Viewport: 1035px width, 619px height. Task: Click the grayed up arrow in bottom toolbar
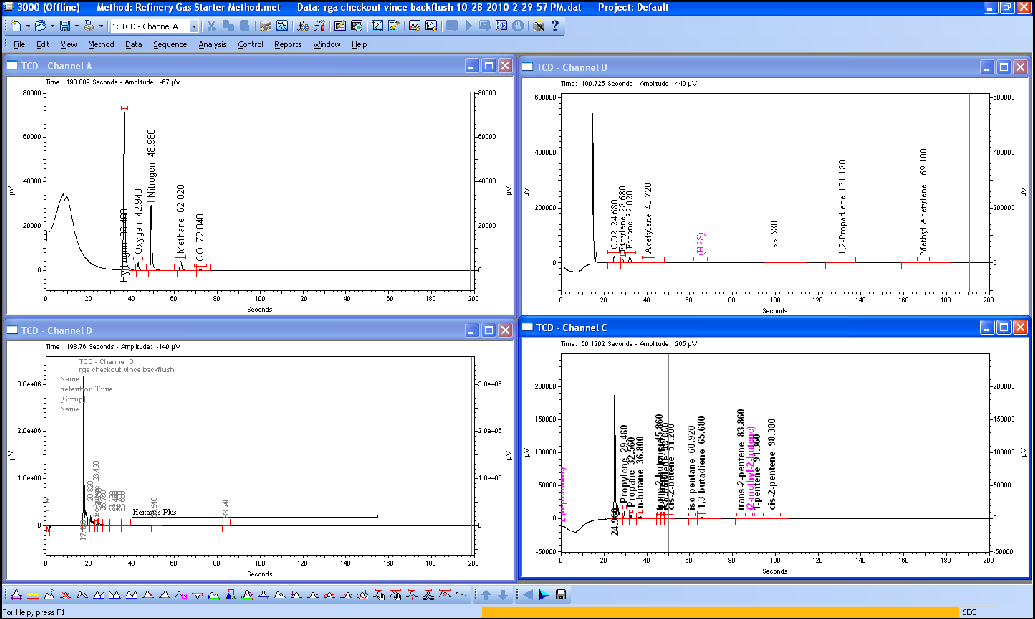pos(486,595)
